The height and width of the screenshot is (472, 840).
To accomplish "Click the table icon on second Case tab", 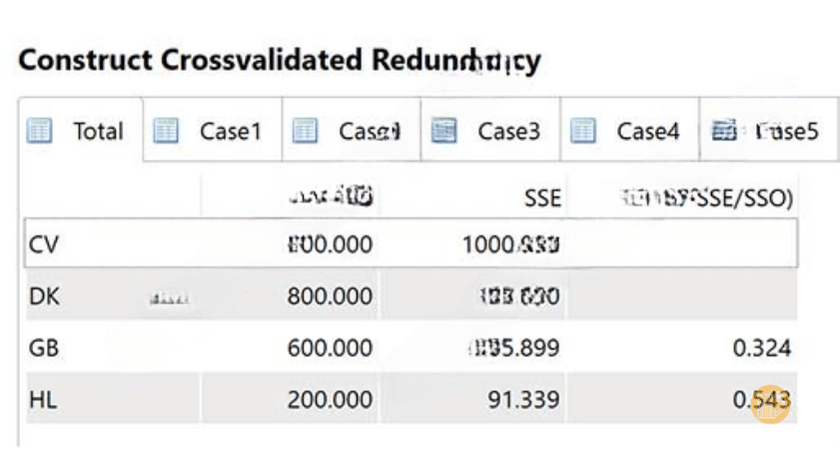I will pos(305,131).
